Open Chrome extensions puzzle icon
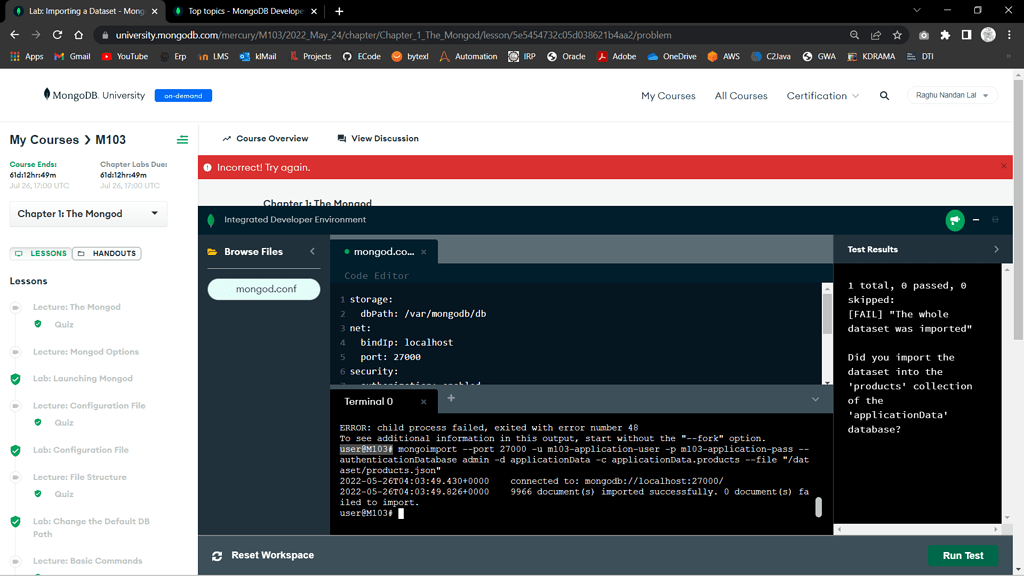 point(945,35)
